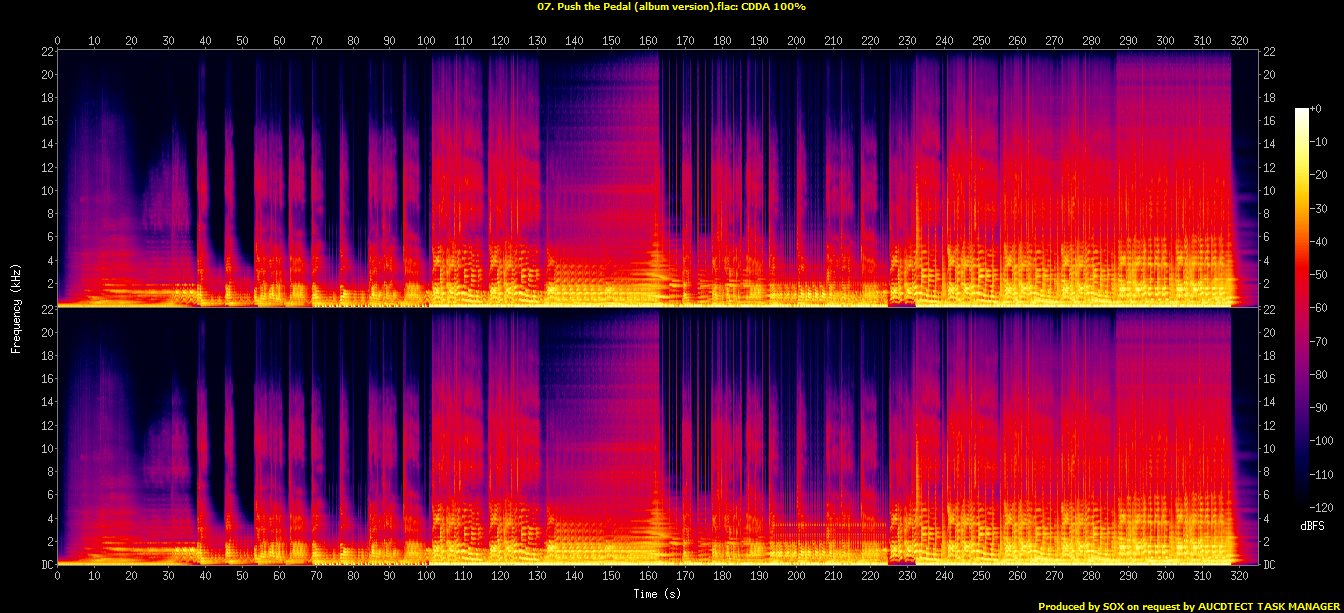Click '290' on the top time axis
Screen dimensions: 1344x613
coord(1128,41)
